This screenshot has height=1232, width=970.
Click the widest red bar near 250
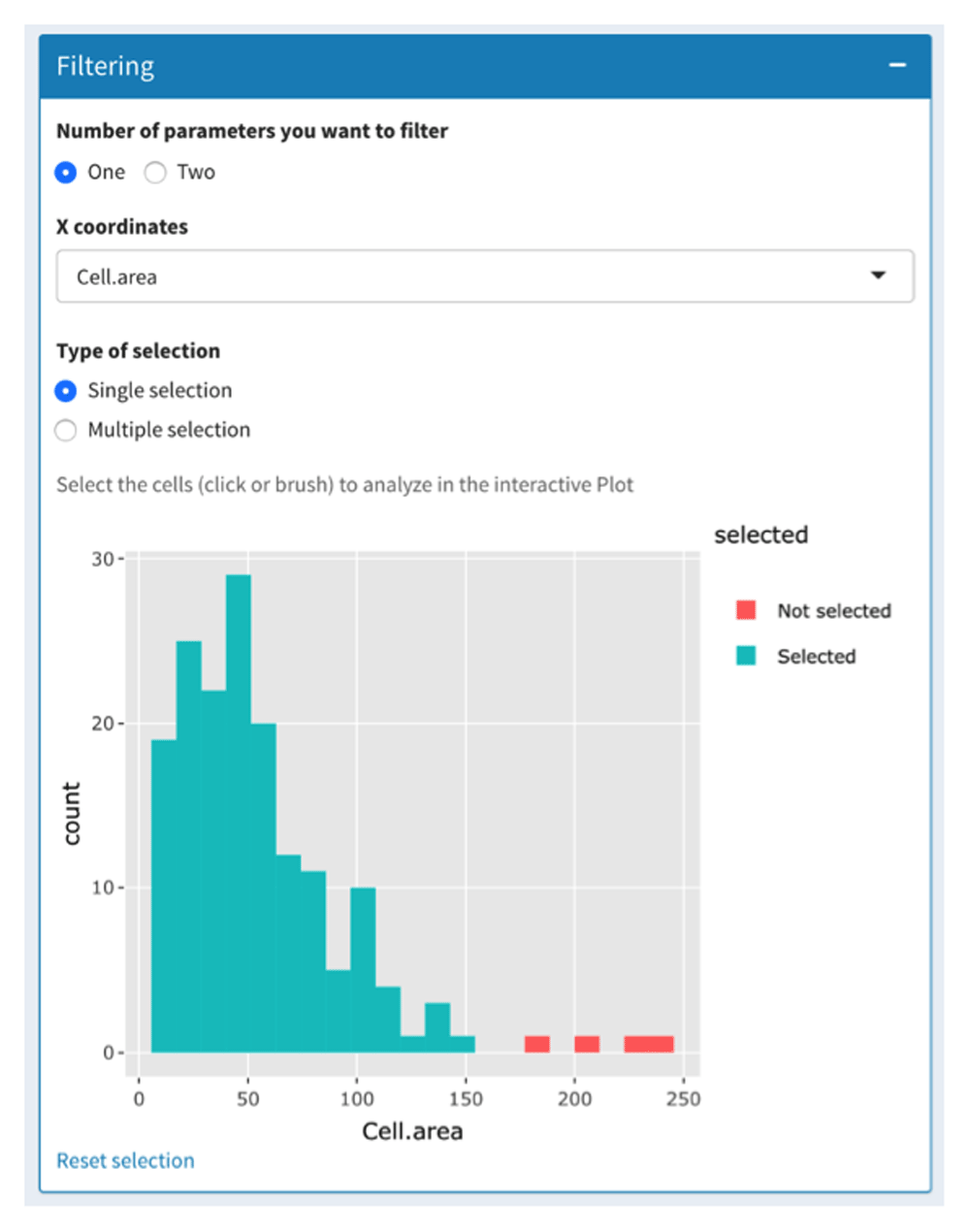(649, 1045)
